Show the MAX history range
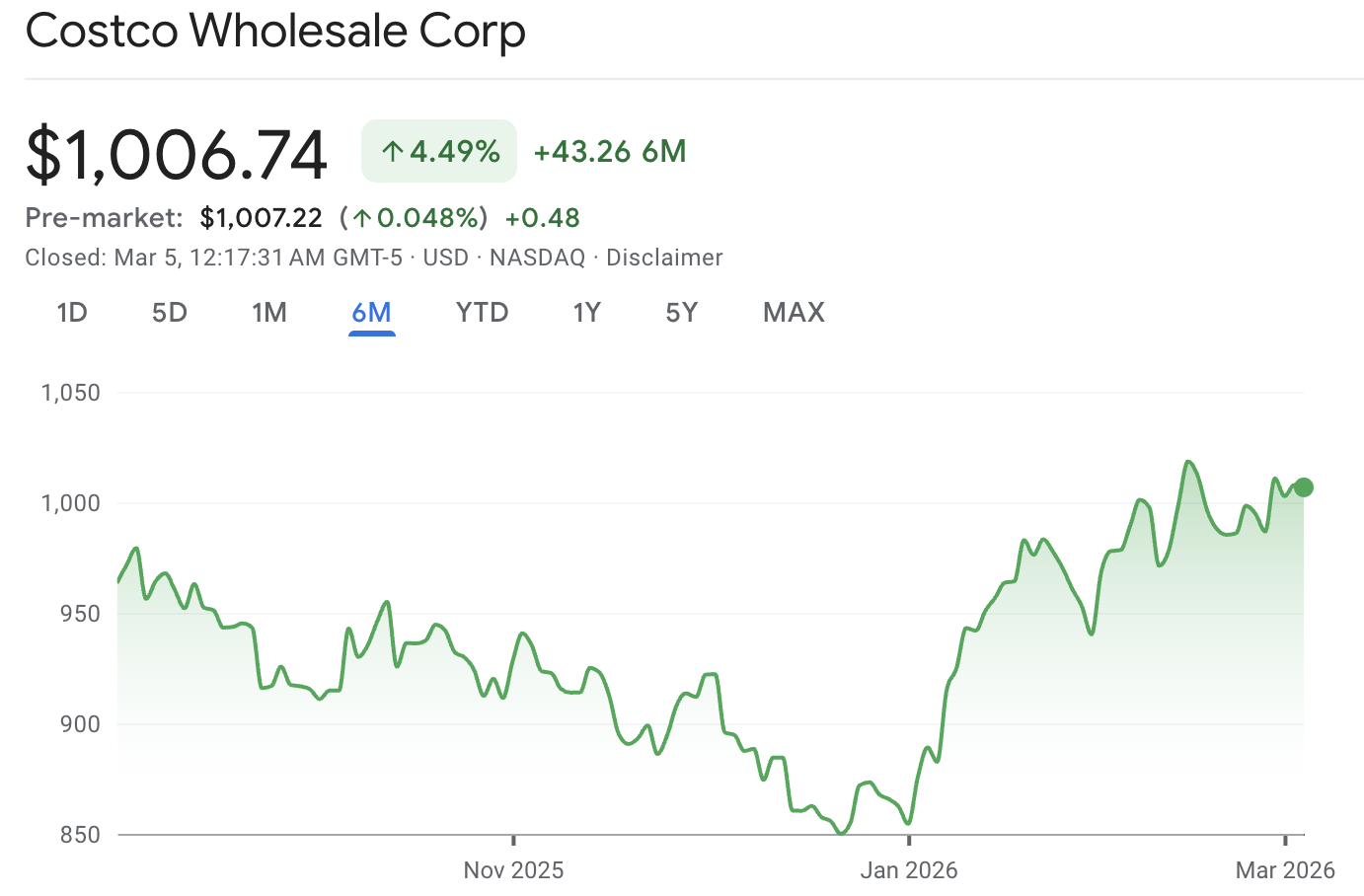This screenshot has height=896, width=1364. [x=794, y=313]
